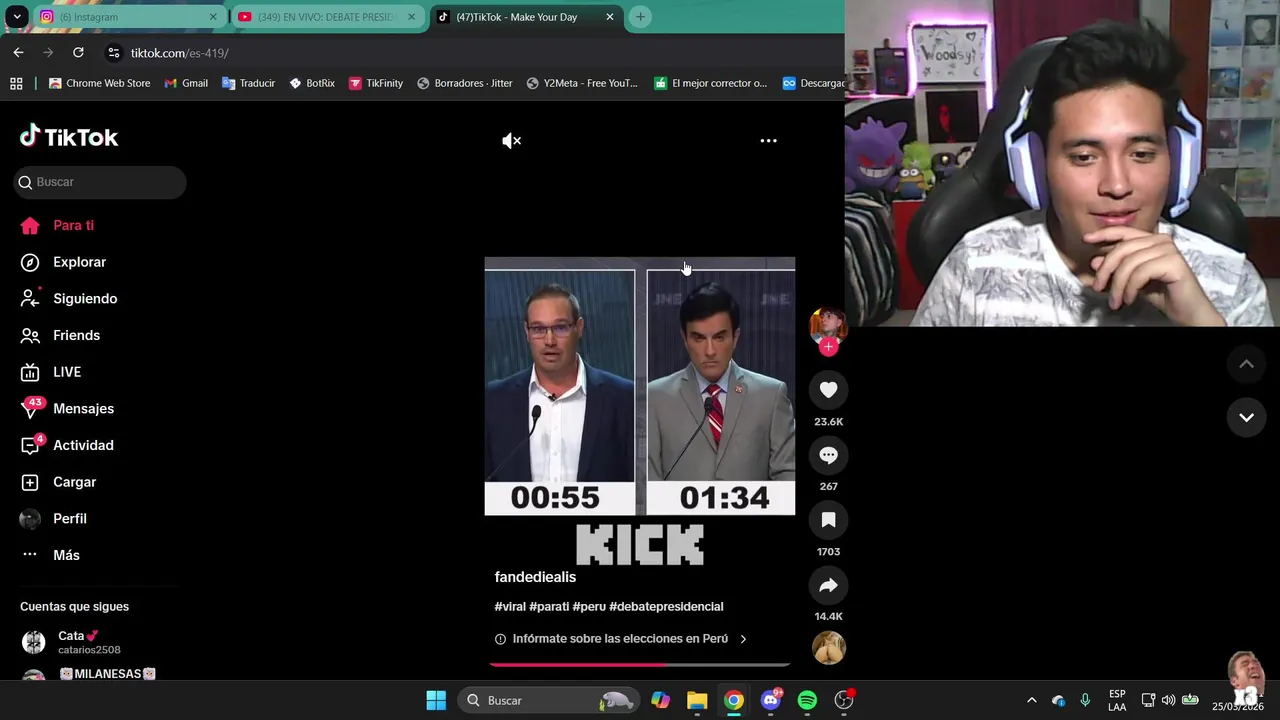The width and height of the screenshot is (1280, 720).
Task: Close the YouTube debate tab
Action: [x=411, y=17]
